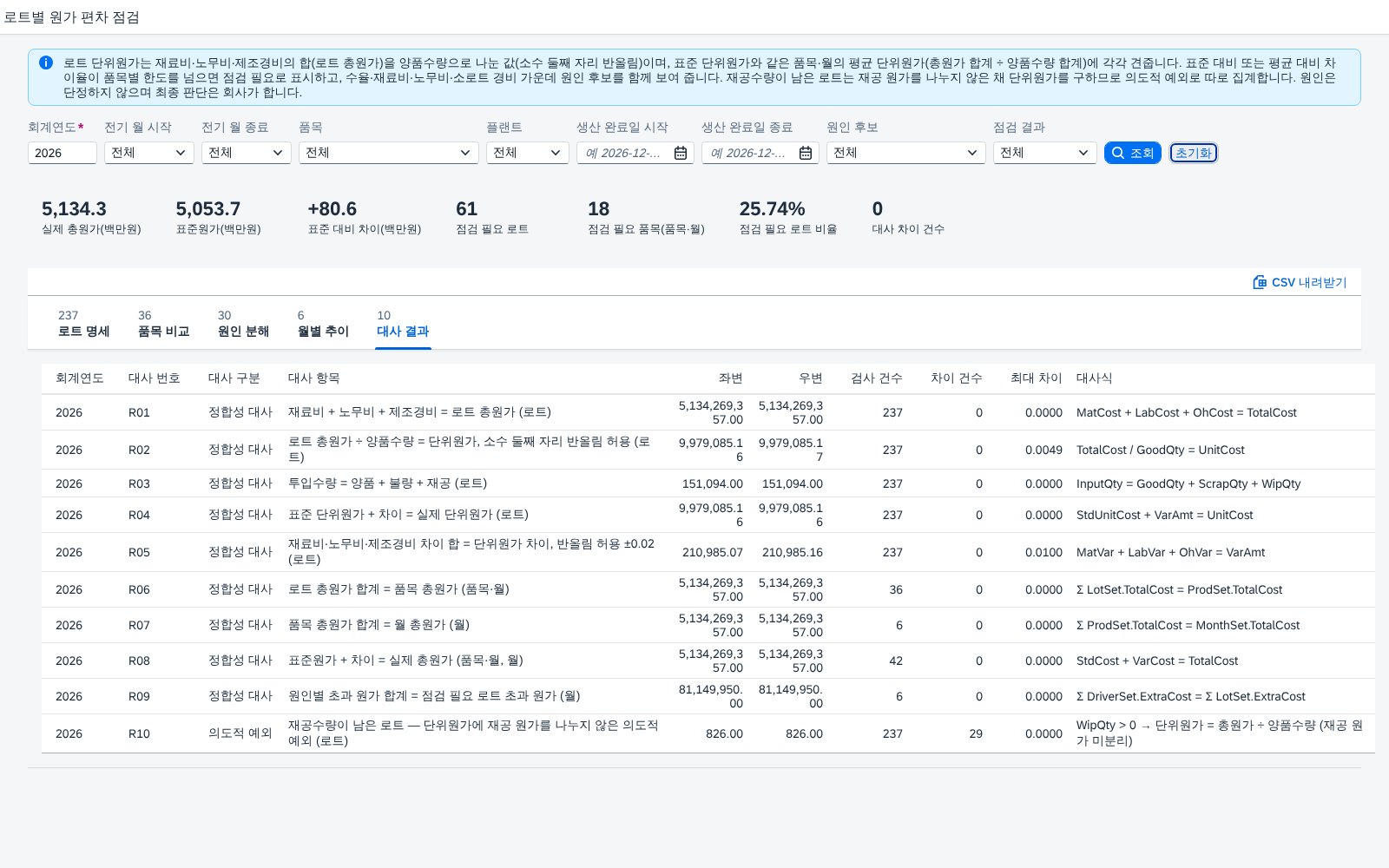The image size is (1389, 868).
Task: Open the 월별 추이 tab
Action: tap(323, 324)
